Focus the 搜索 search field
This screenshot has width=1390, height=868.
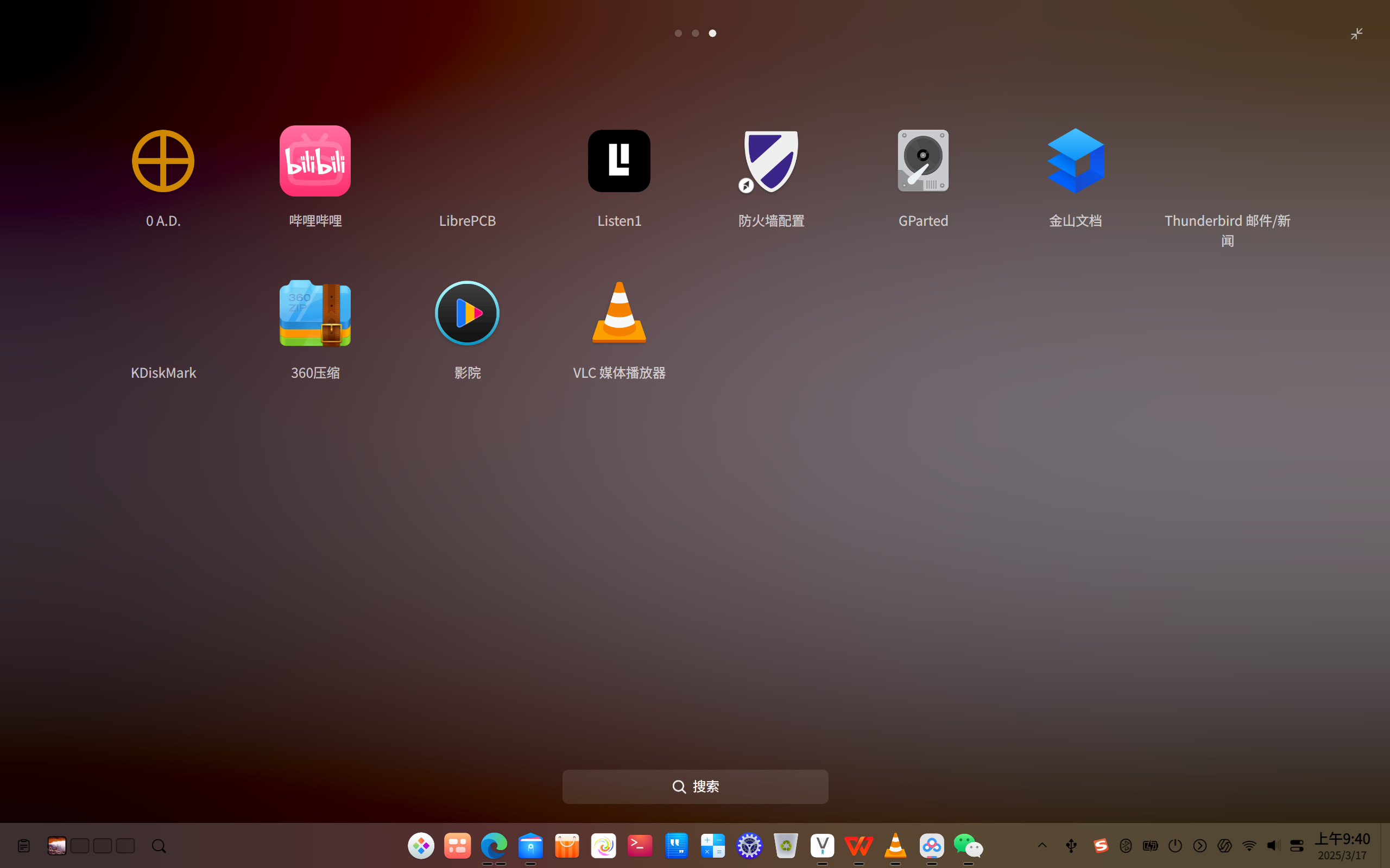pyautogui.click(x=694, y=787)
